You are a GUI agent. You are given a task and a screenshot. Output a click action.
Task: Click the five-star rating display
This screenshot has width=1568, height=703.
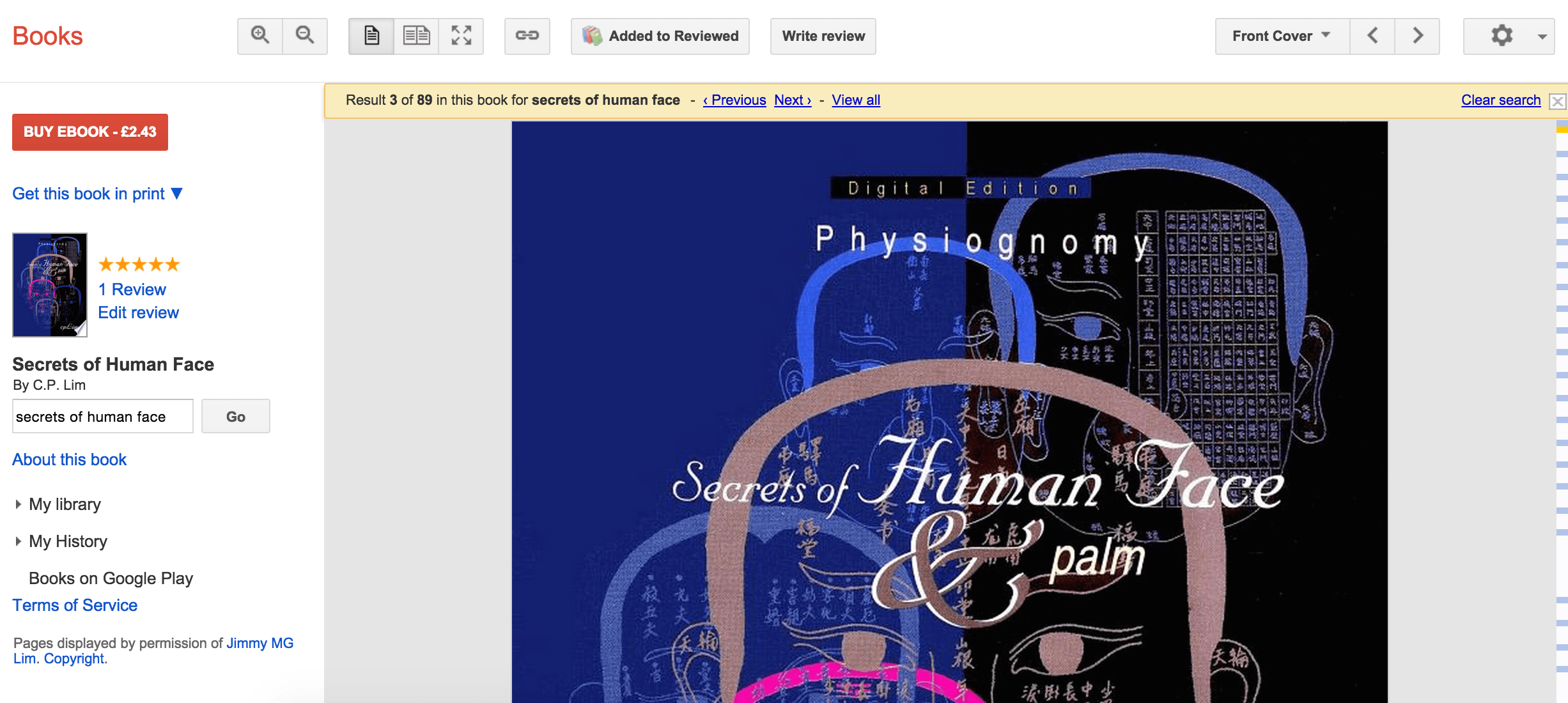pos(139,264)
